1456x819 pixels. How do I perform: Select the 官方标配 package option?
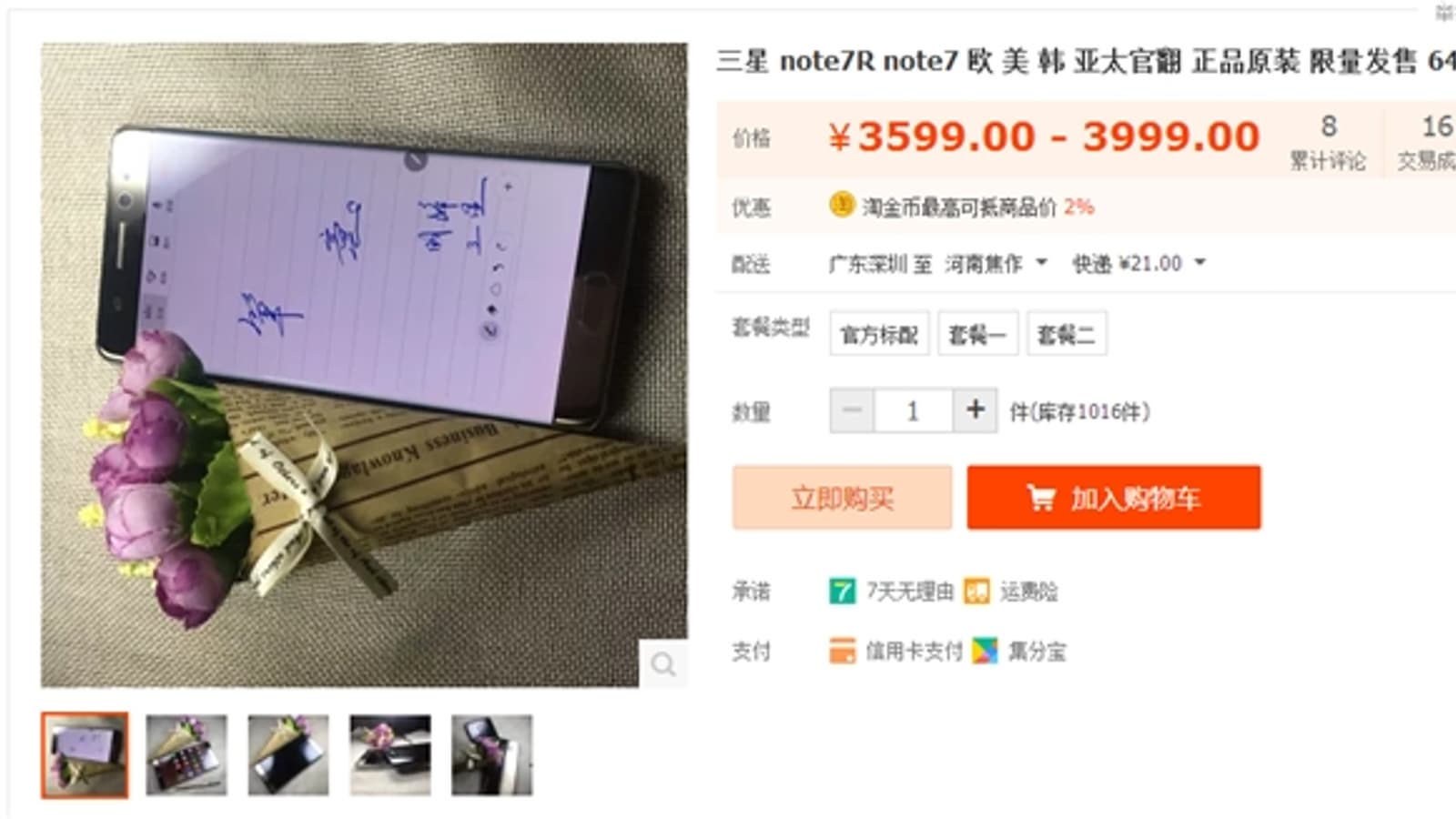coord(879,334)
